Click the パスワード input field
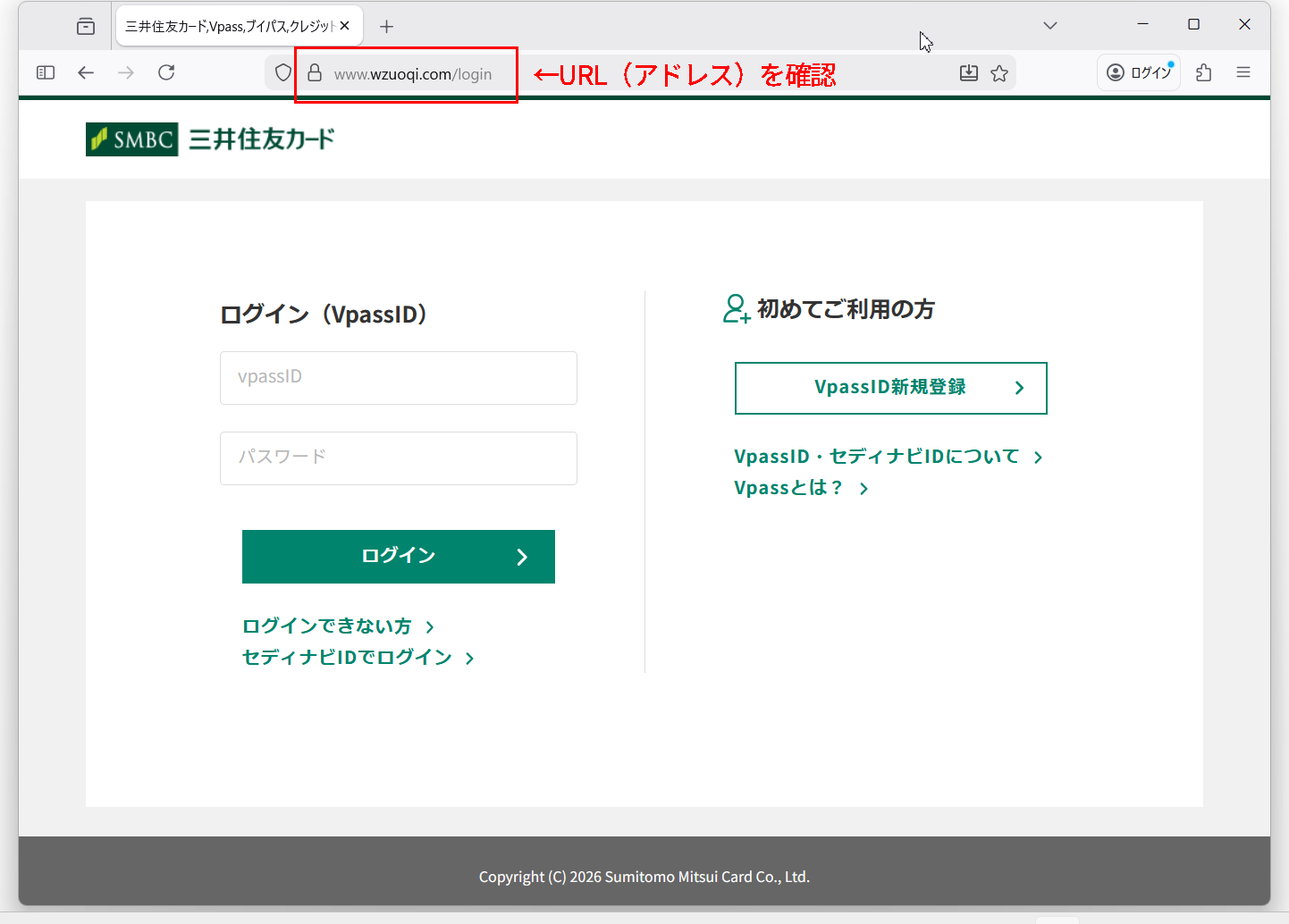Screen dimensions: 1289x924 398,458
